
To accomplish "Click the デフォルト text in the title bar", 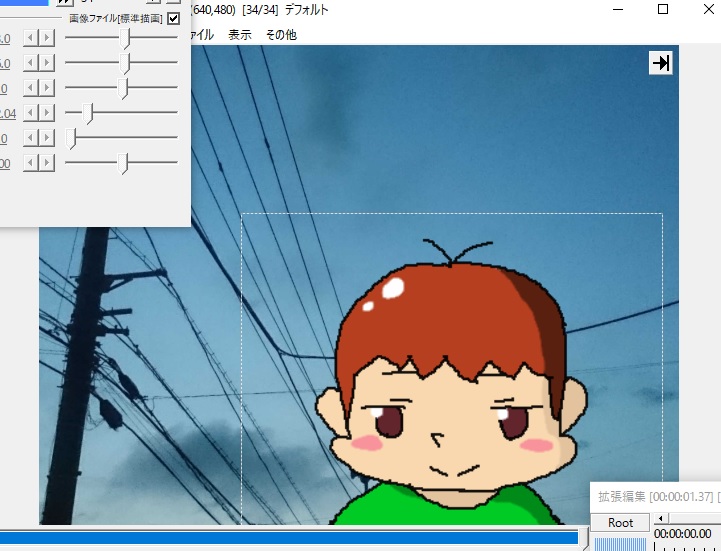I will (306, 9).
